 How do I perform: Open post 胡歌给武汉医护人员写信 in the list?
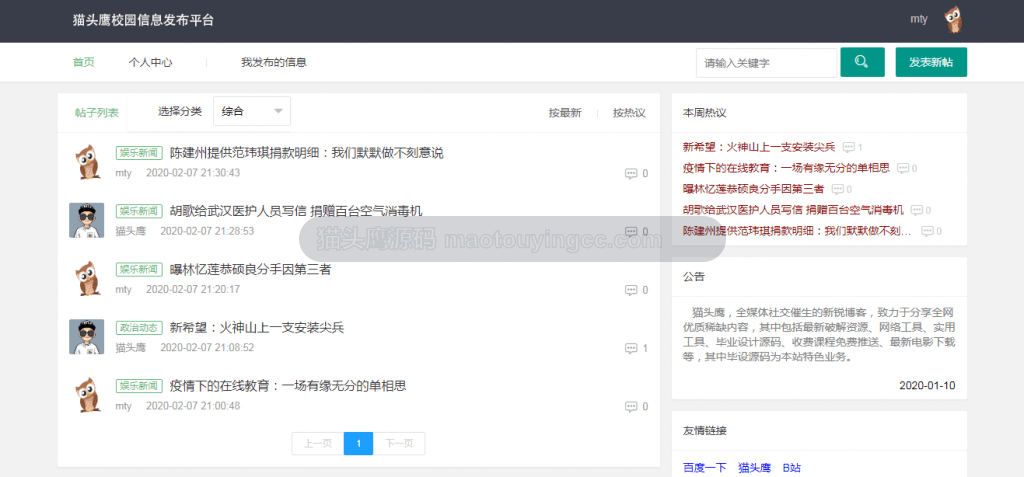click(x=296, y=211)
